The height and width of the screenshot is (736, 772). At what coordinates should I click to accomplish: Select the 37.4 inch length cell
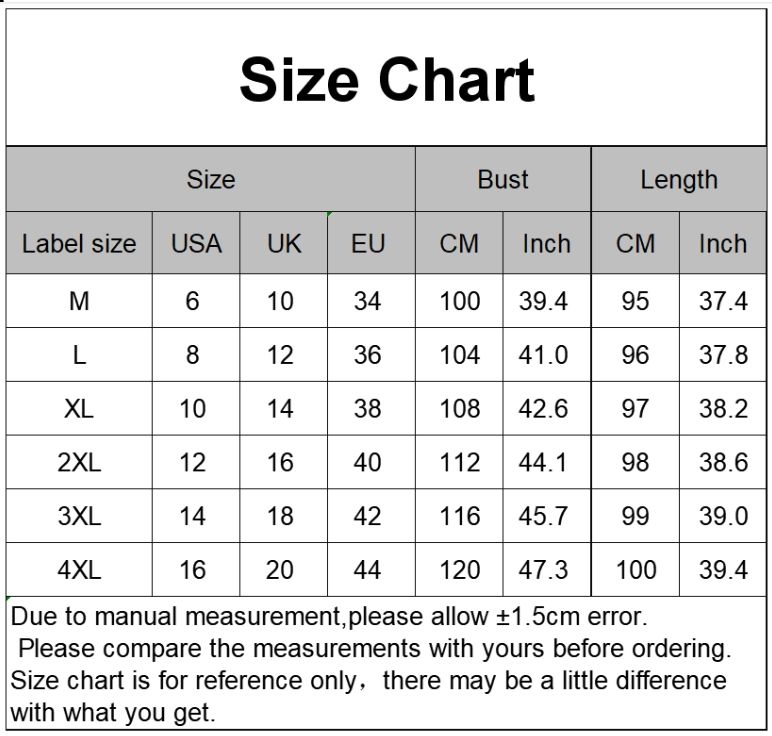point(723,301)
